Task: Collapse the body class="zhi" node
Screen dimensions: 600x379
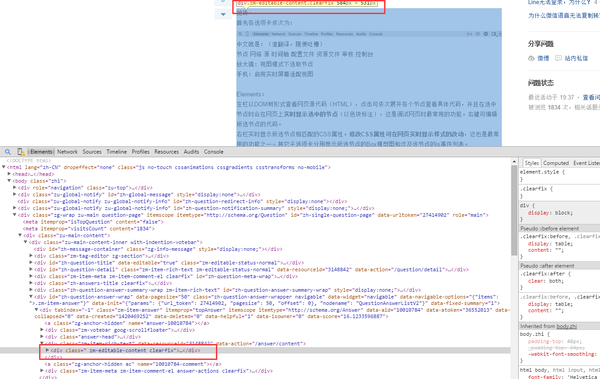Action: click(9, 181)
